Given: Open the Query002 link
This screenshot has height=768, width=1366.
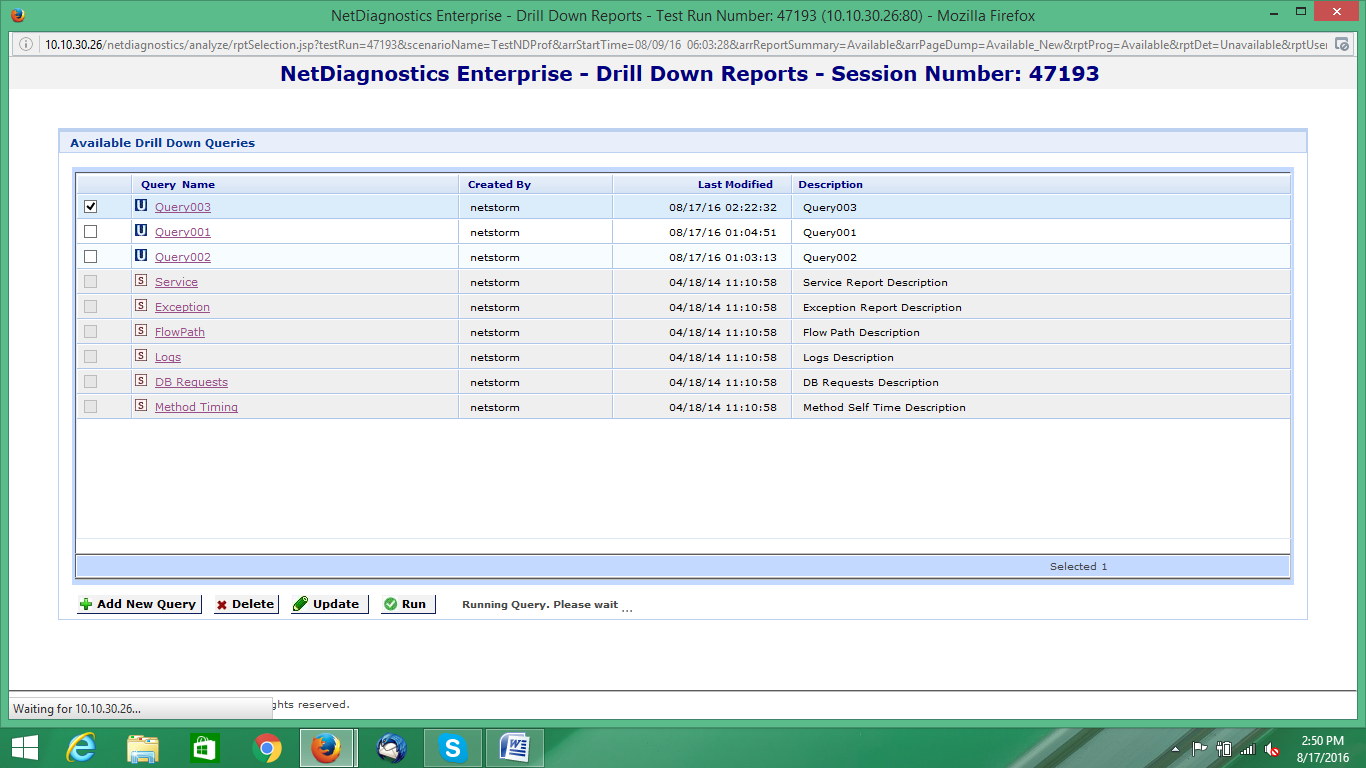Looking at the screenshot, I should [183, 257].
